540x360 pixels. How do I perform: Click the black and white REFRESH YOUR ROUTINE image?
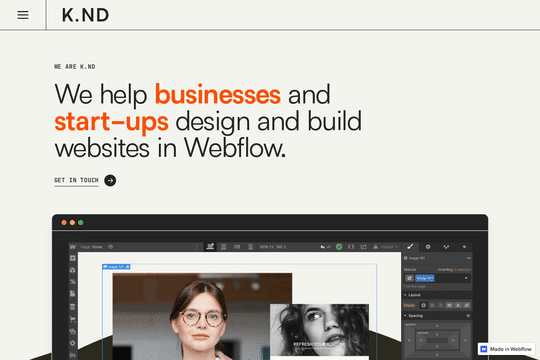[319, 330]
